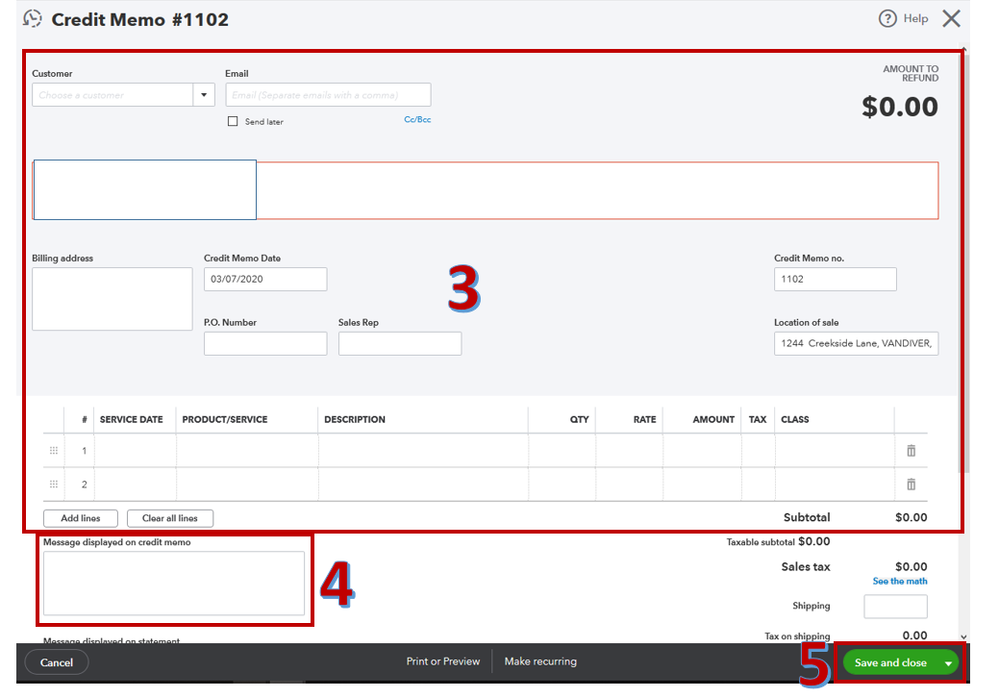Screen dimensions: 999x696
Task: Click the Message displayed on credit memo box
Action: [x=174, y=583]
